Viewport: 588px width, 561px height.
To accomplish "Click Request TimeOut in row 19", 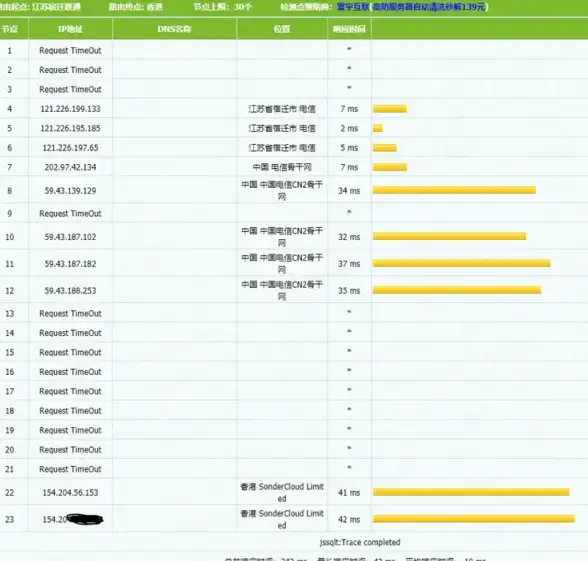I will coord(70,430).
